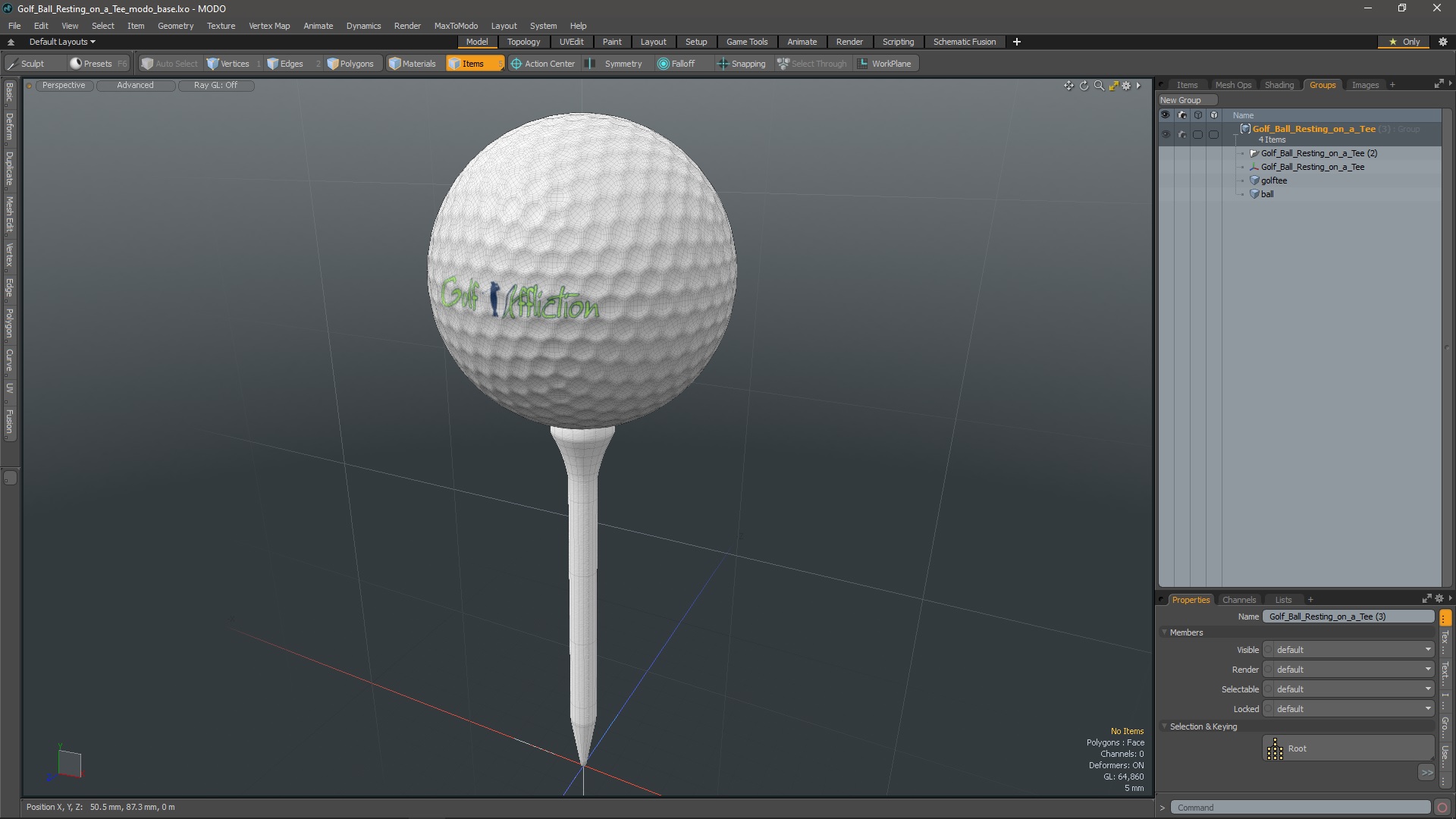1456x819 pixels.
Task: Switch to Polygons selection mode
Action: [350, 64]
